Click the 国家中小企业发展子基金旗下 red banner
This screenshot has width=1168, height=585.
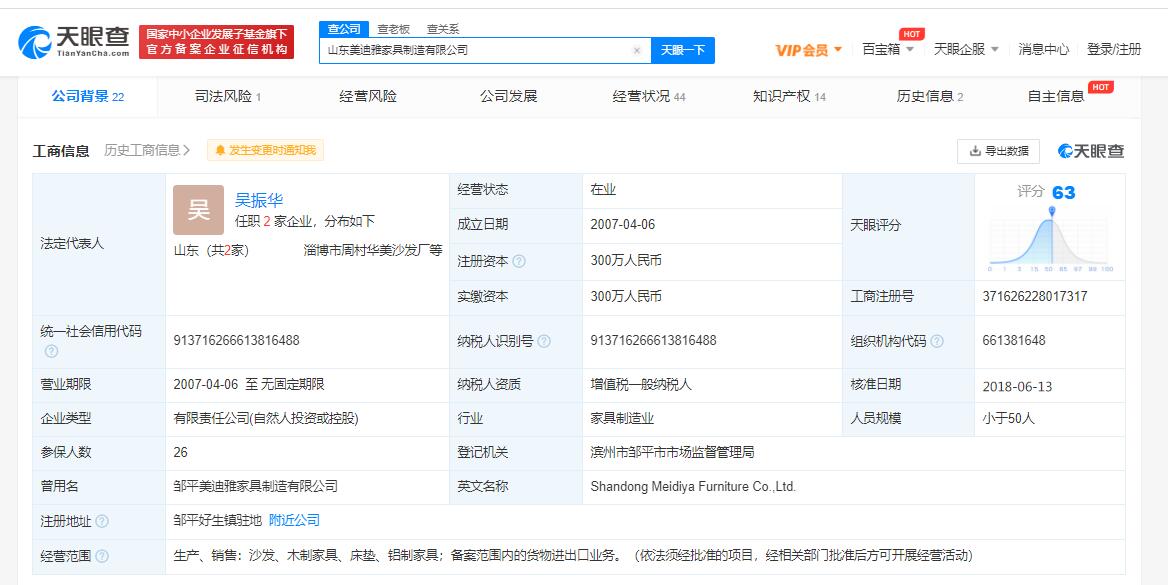point(217,42)
